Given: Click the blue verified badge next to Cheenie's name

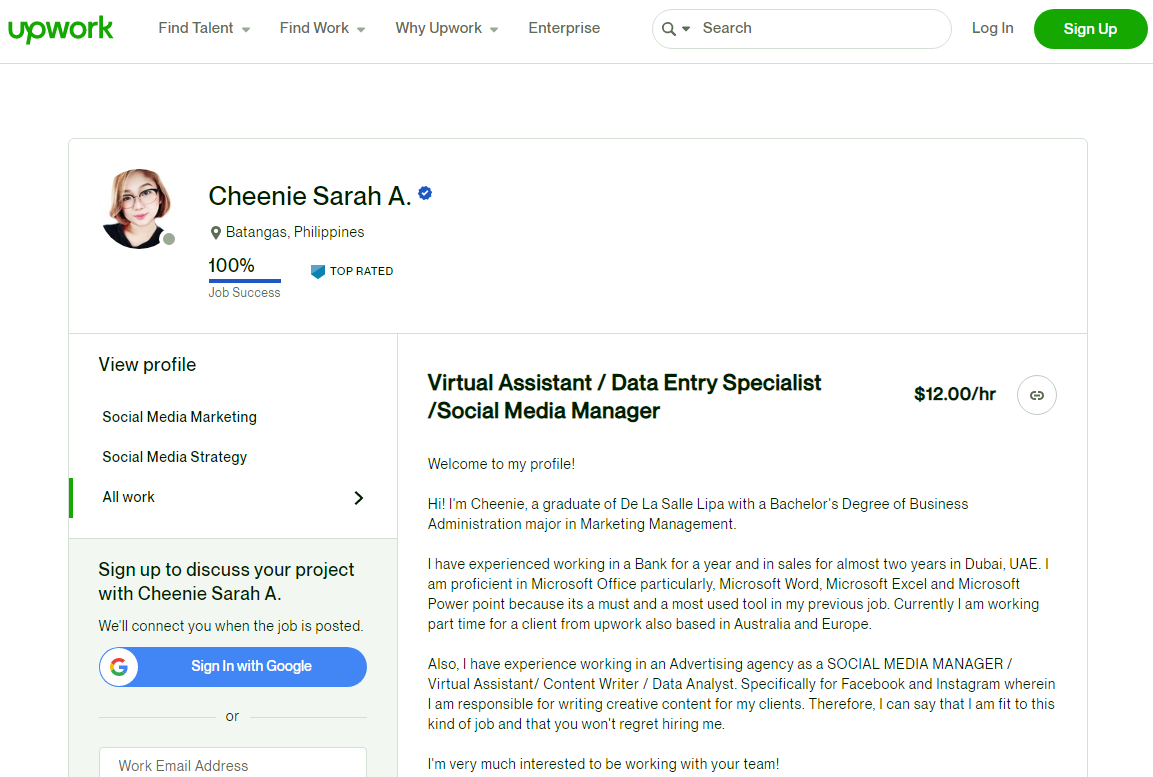Looking at the screenshot, I should [425, 194].
